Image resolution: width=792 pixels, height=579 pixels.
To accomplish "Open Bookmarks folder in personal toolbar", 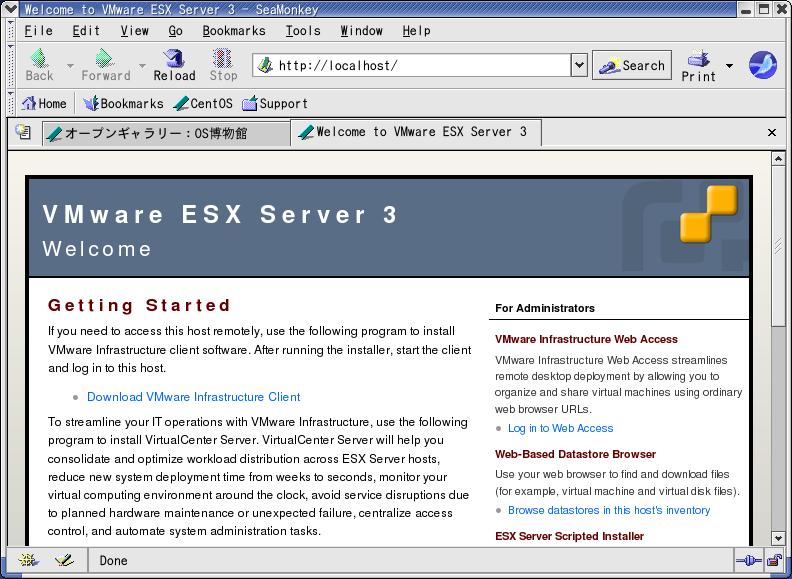I will [x=123, y=104].
